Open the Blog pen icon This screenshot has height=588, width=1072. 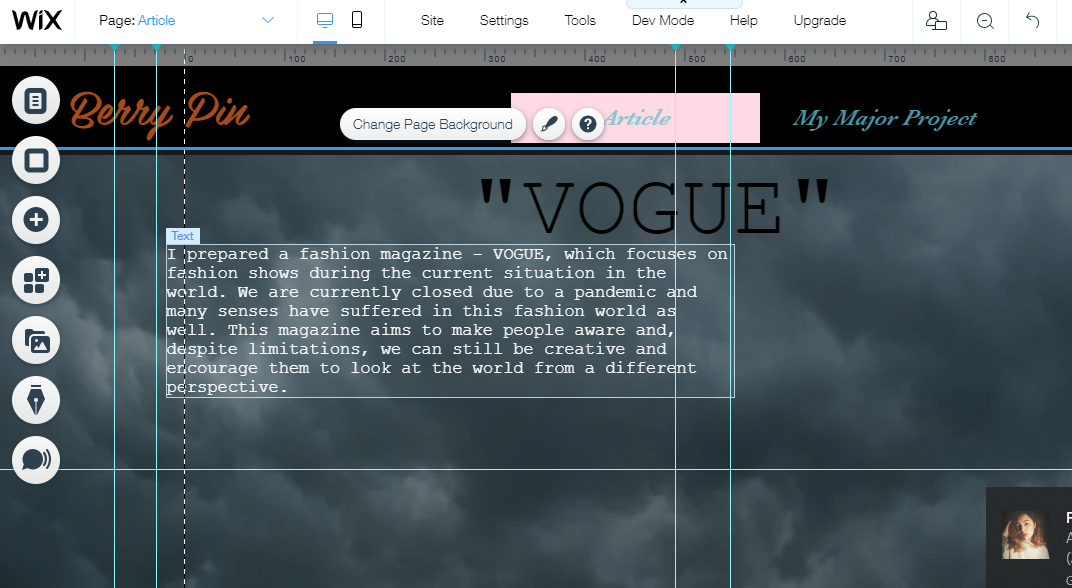pos(36,400)
